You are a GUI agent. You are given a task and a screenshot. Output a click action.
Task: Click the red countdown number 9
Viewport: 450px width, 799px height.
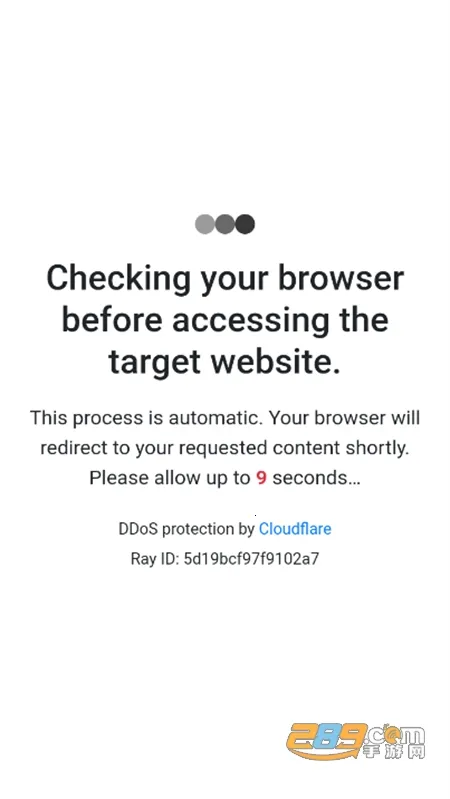coord(261,478)
